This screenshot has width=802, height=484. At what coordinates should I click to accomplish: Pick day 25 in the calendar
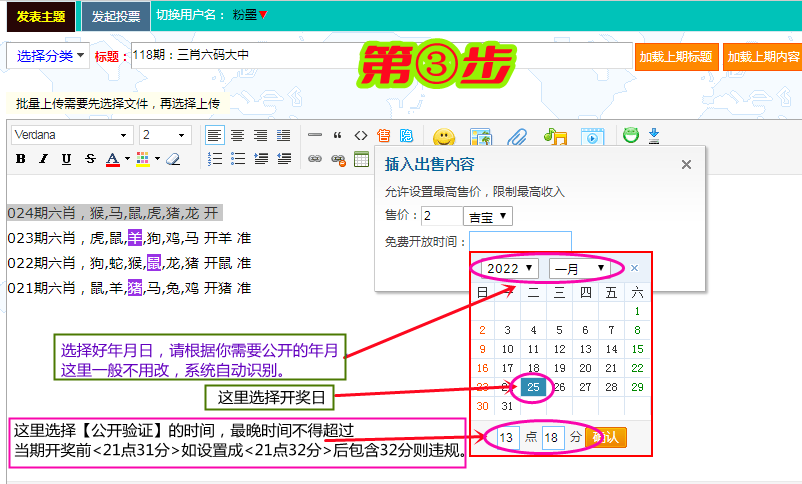[x=532, y=387]
